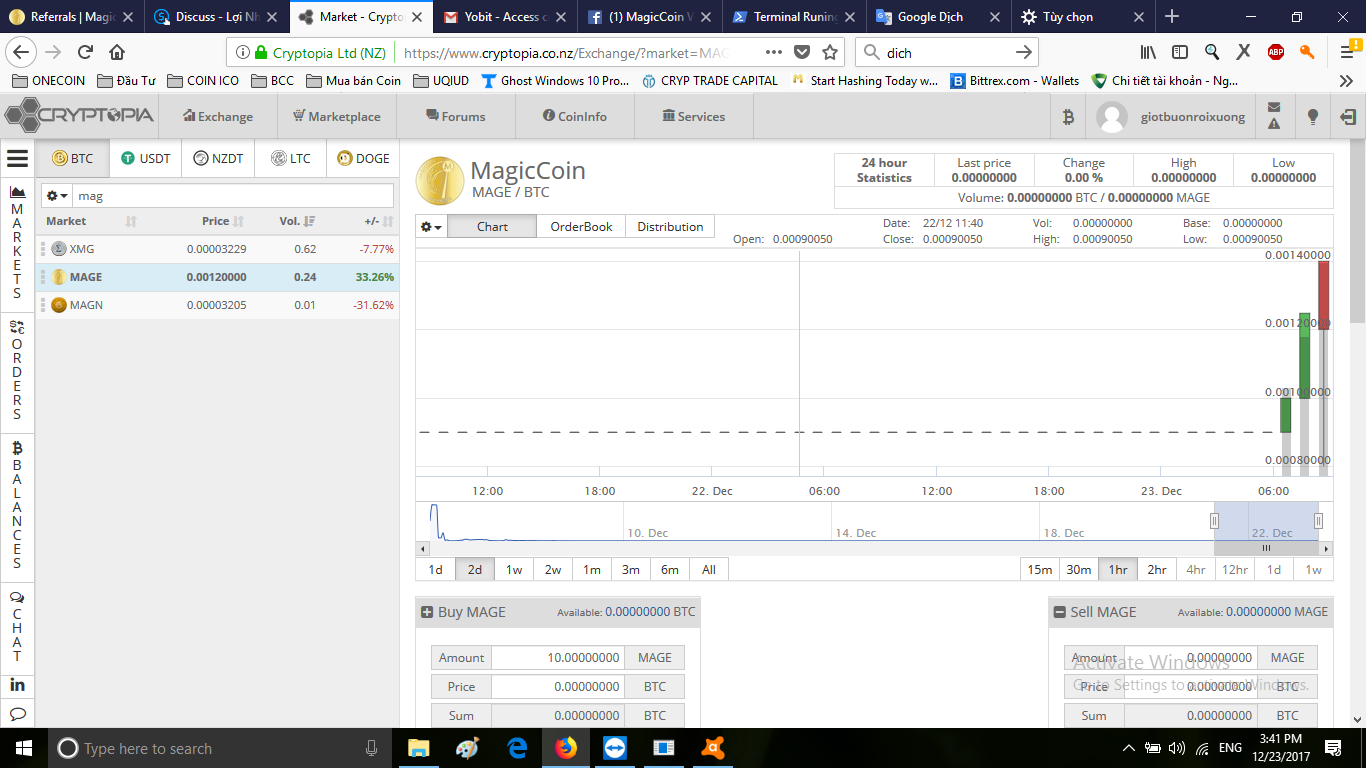Click the Adblock Plus extension icon
The width and height of the screenshot is (1366, 768).
tap(1276, 52)
